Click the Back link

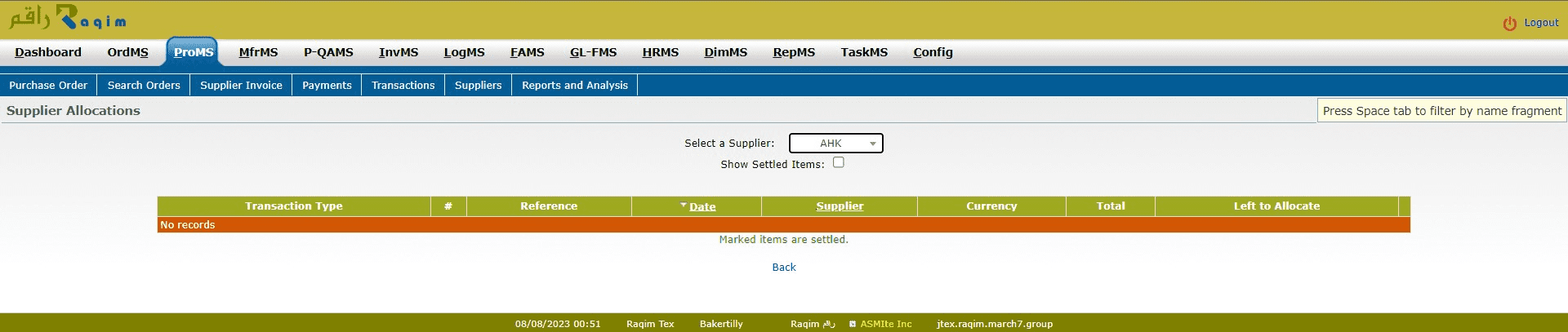tap(783, 267)
